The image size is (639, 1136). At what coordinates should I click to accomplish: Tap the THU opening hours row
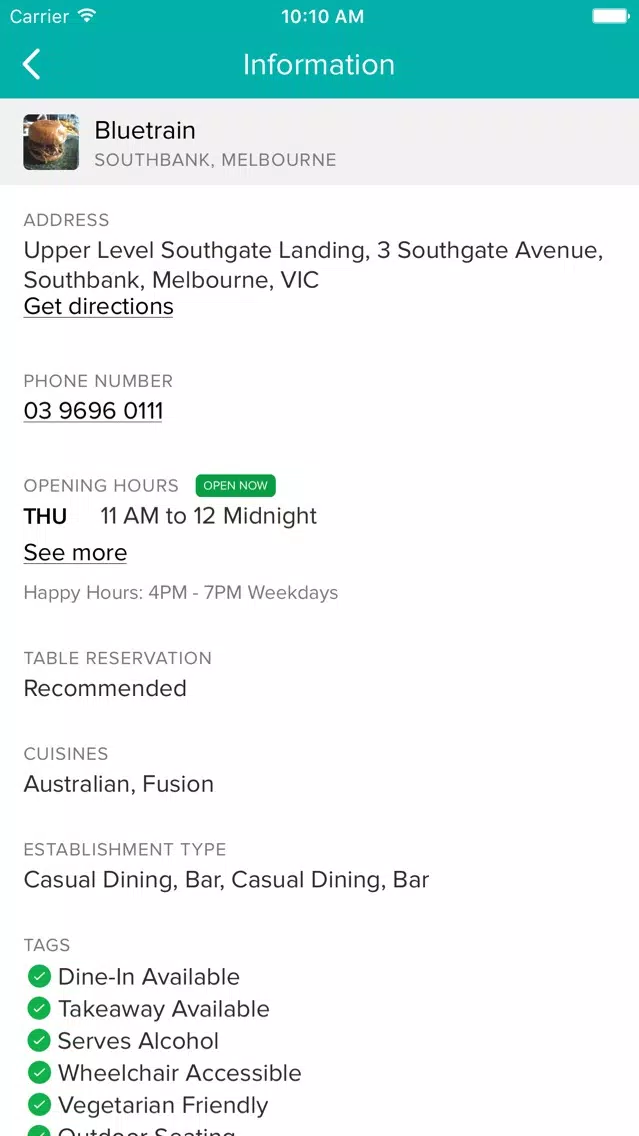[170, 516]
